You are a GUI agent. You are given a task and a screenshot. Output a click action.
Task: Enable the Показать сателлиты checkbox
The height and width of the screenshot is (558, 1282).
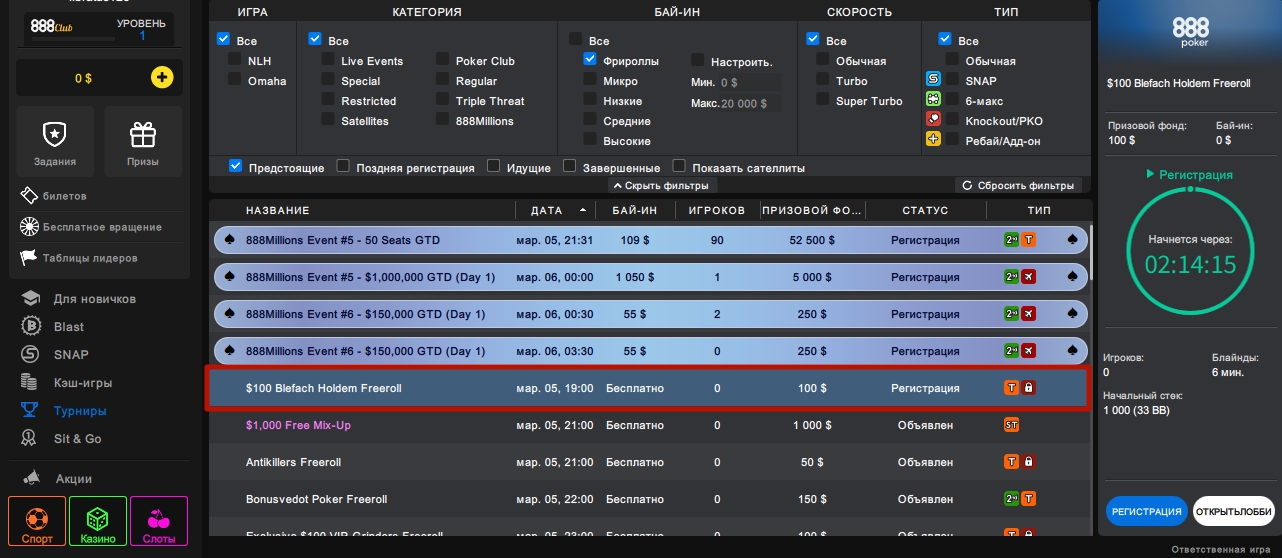(x=679, y=166)
